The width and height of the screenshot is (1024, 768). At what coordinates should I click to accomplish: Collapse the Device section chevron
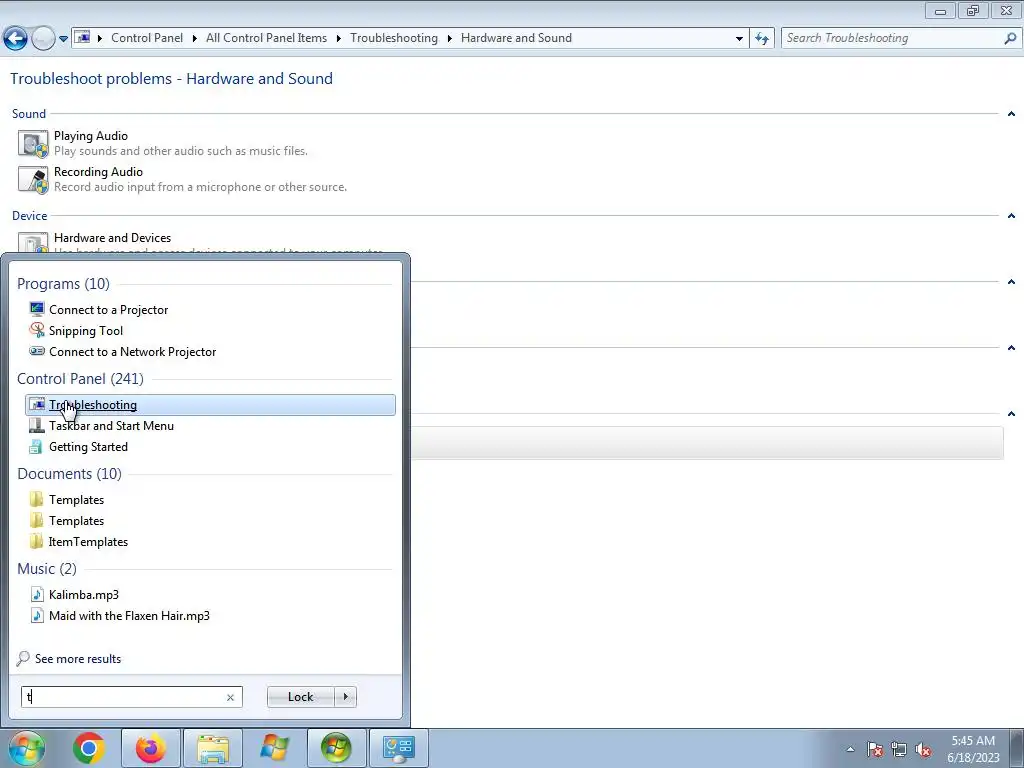[x=1011, y=216]
